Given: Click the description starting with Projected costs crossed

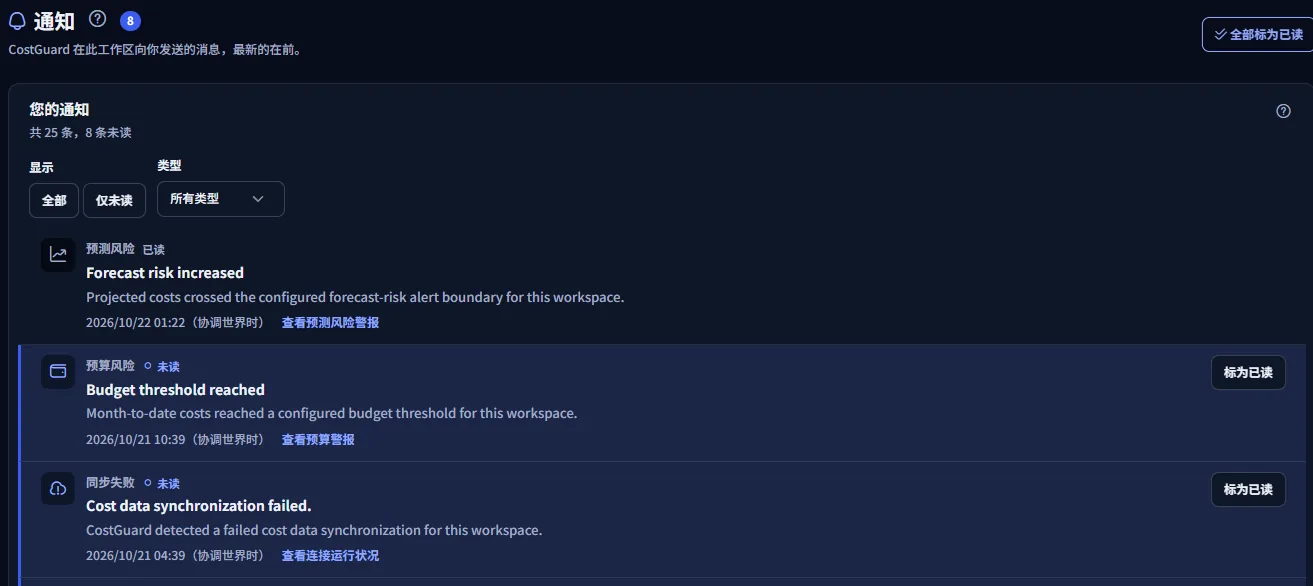Looking at the screenshot, I should pyautogui.click(x=355, y=297).
